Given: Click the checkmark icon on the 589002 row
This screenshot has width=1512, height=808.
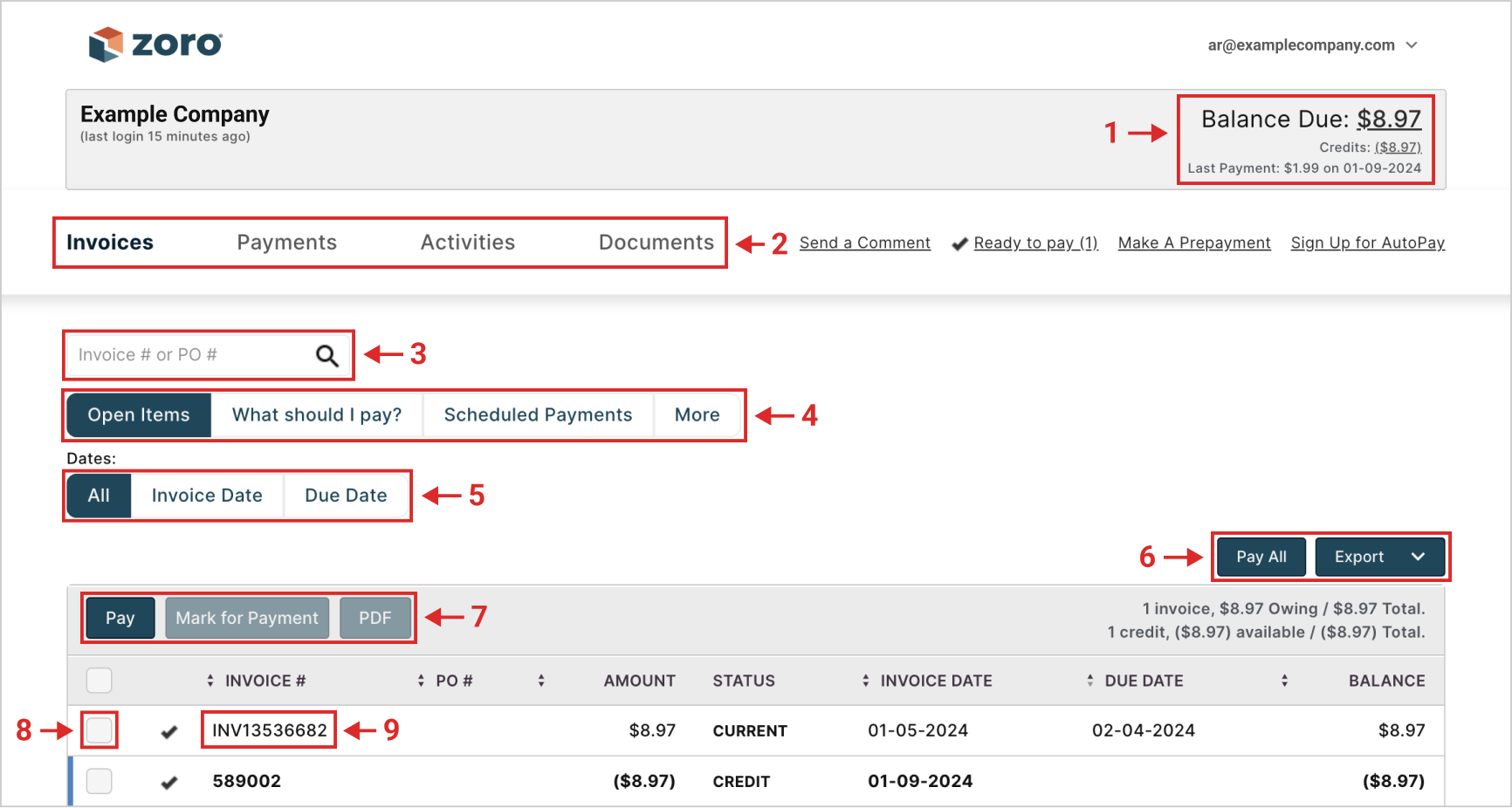Looking at the screenshot, I should coord(169,782).
